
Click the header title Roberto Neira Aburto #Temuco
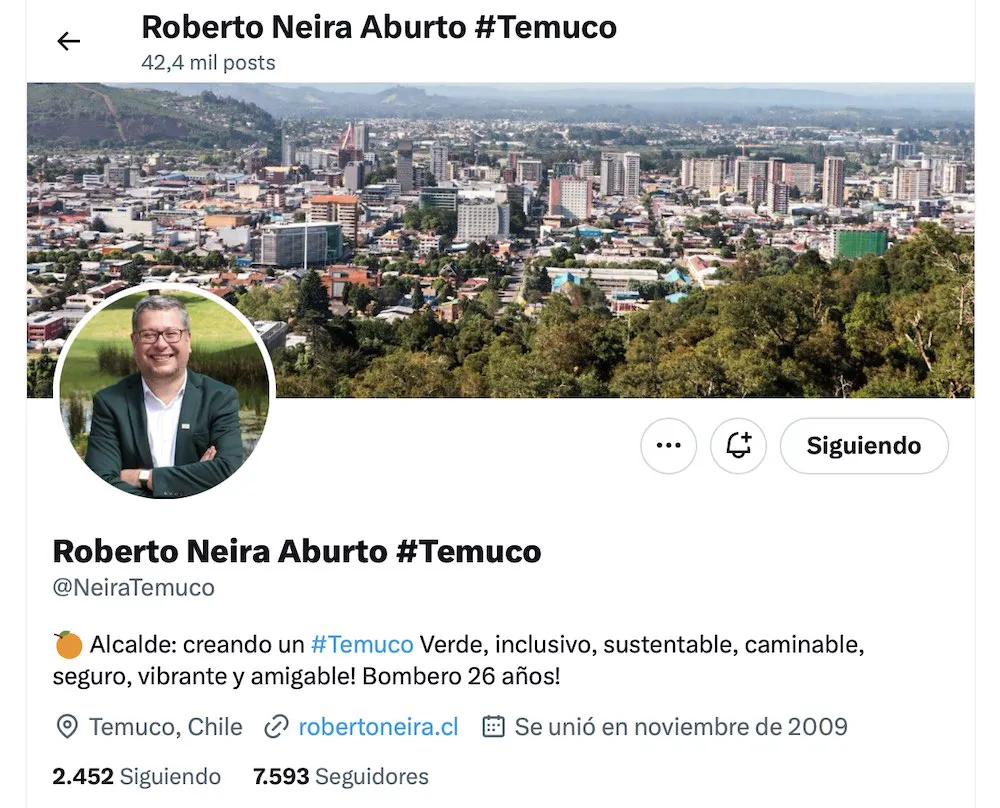pyautogui.click(x=379, y=27)
